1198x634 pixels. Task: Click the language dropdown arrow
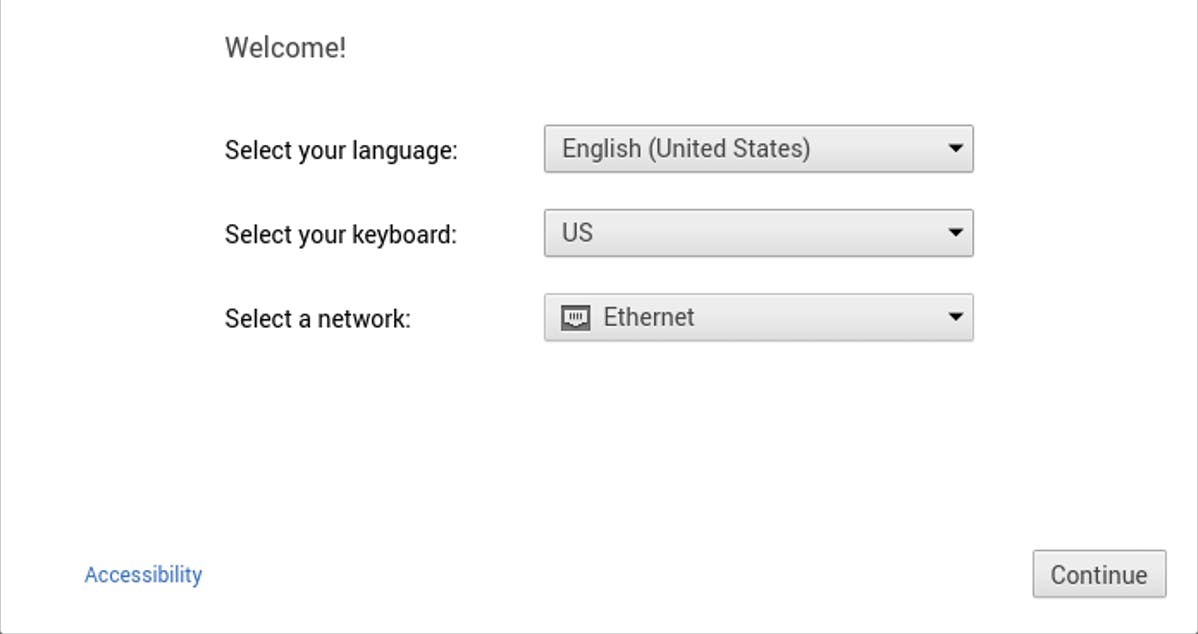tap(955, 149)
